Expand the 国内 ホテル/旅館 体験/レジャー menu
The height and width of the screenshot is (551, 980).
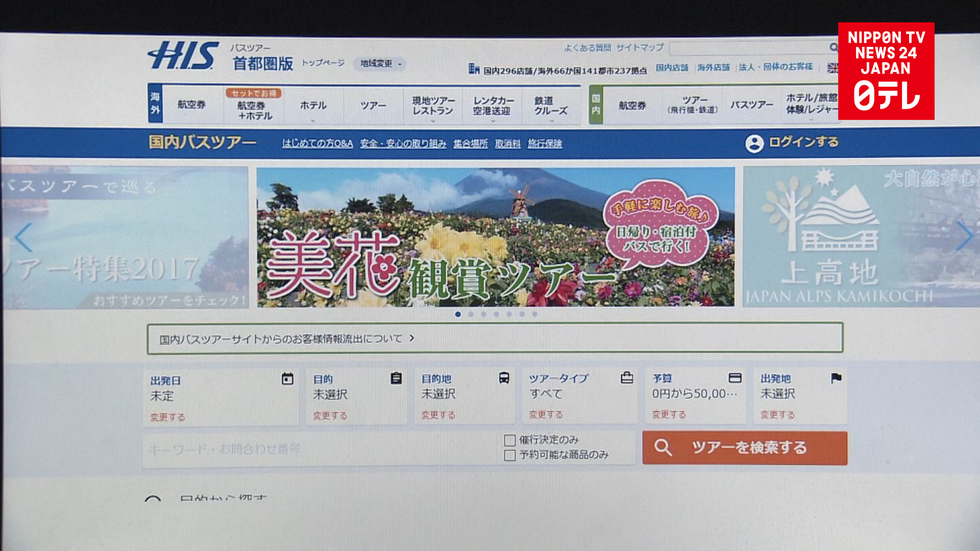click(x=811, y=104)
